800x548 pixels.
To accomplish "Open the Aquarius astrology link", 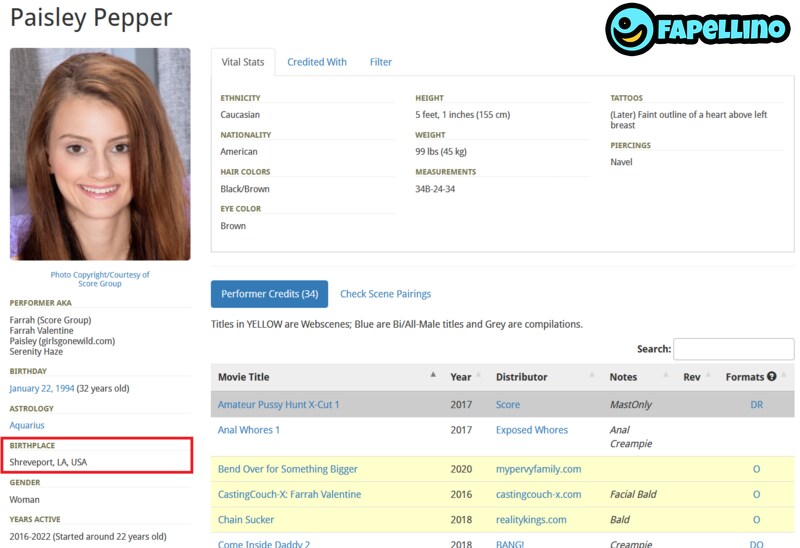I will (27, 425).
